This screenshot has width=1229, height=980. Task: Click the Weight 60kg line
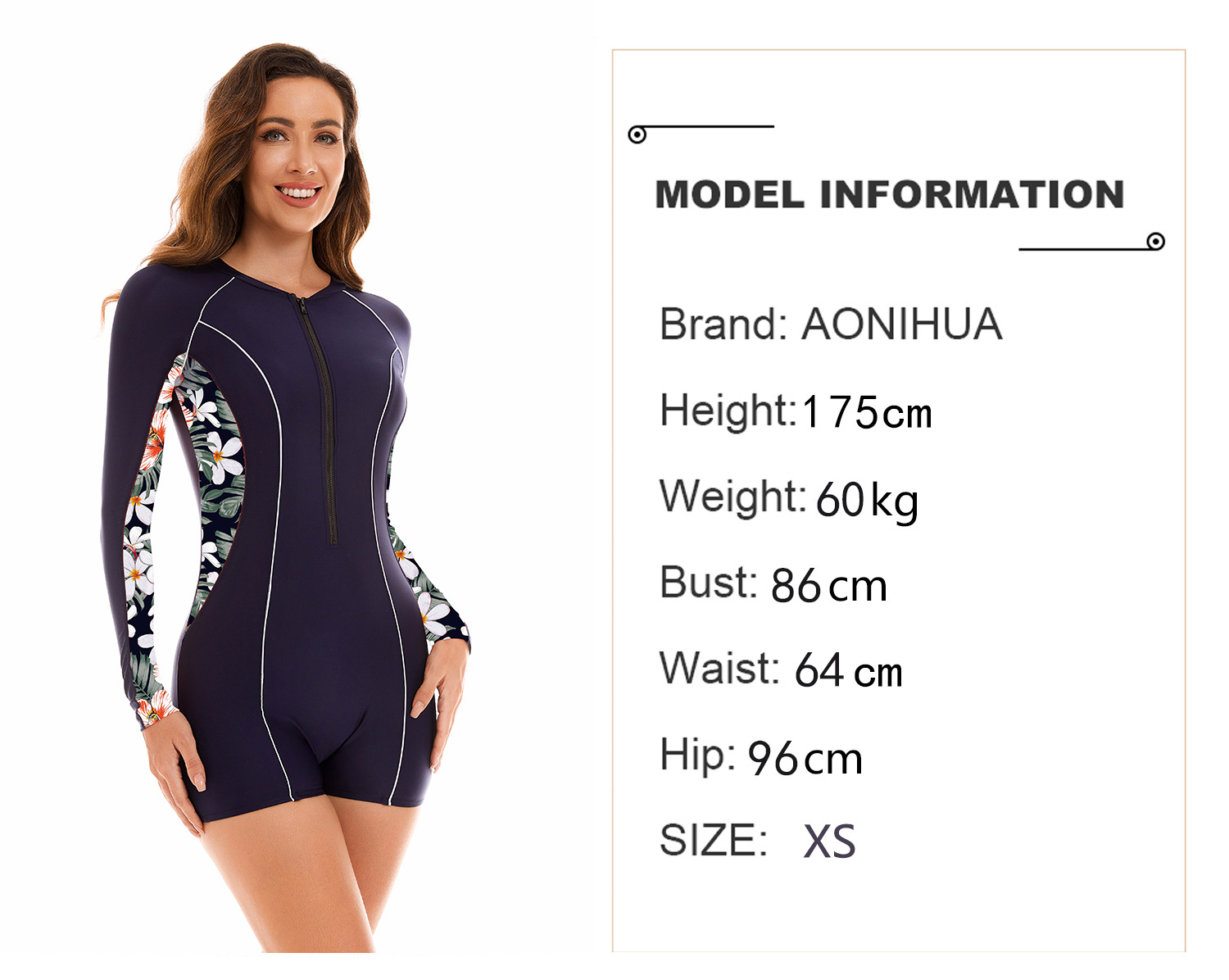(x=788, y=500)
